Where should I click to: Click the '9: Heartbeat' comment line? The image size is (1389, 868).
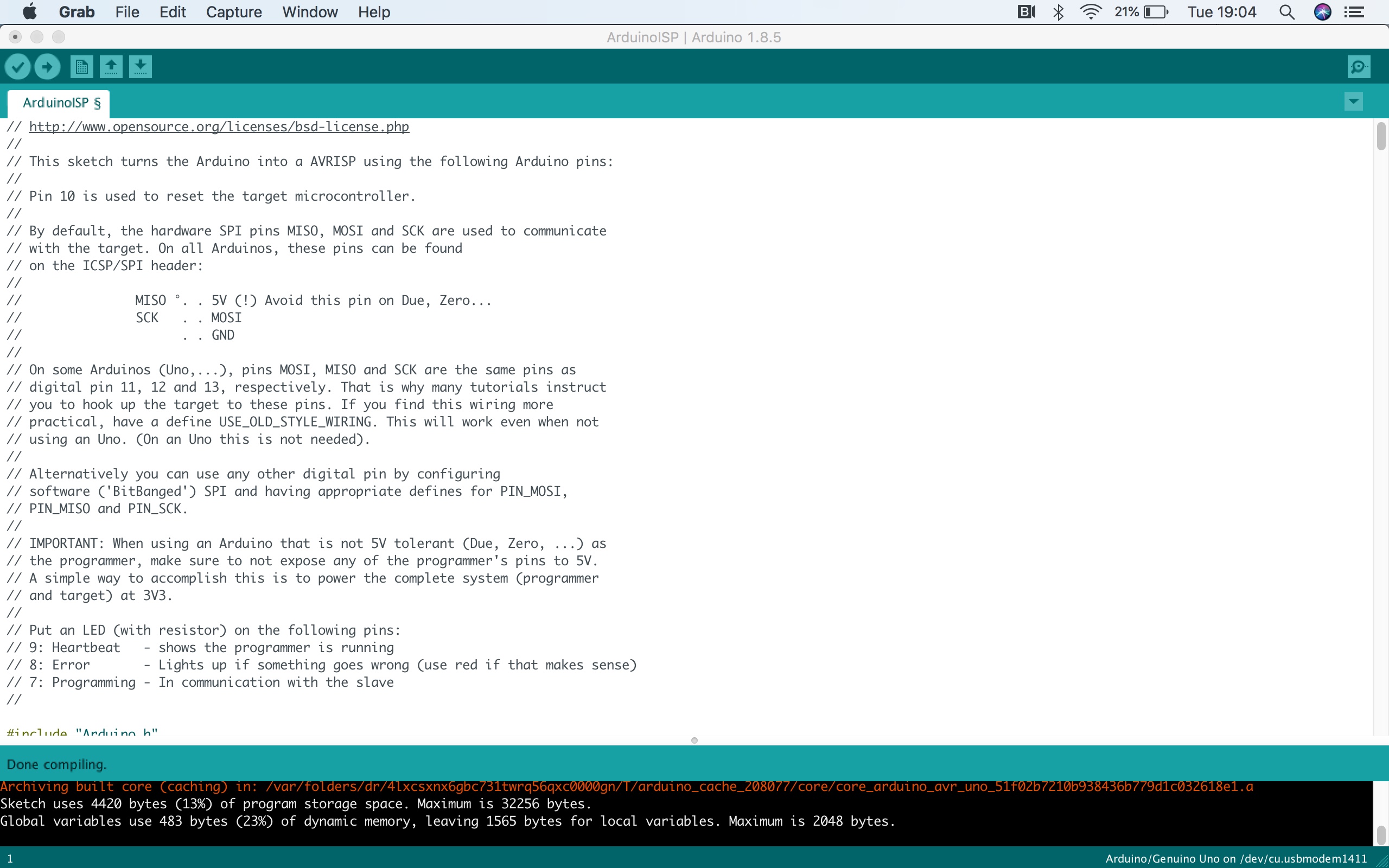pos(200,648)
